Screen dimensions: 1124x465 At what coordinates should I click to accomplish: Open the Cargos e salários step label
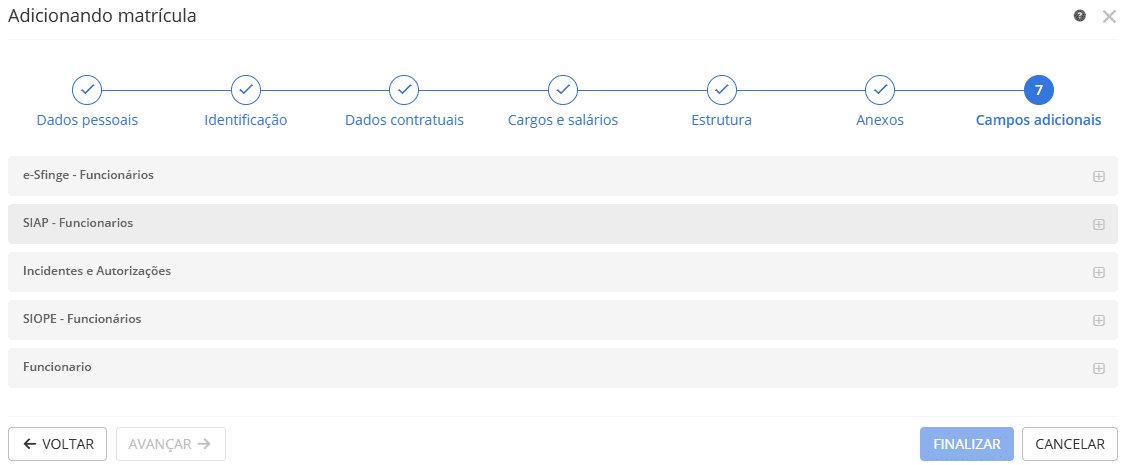click(563, 120)
